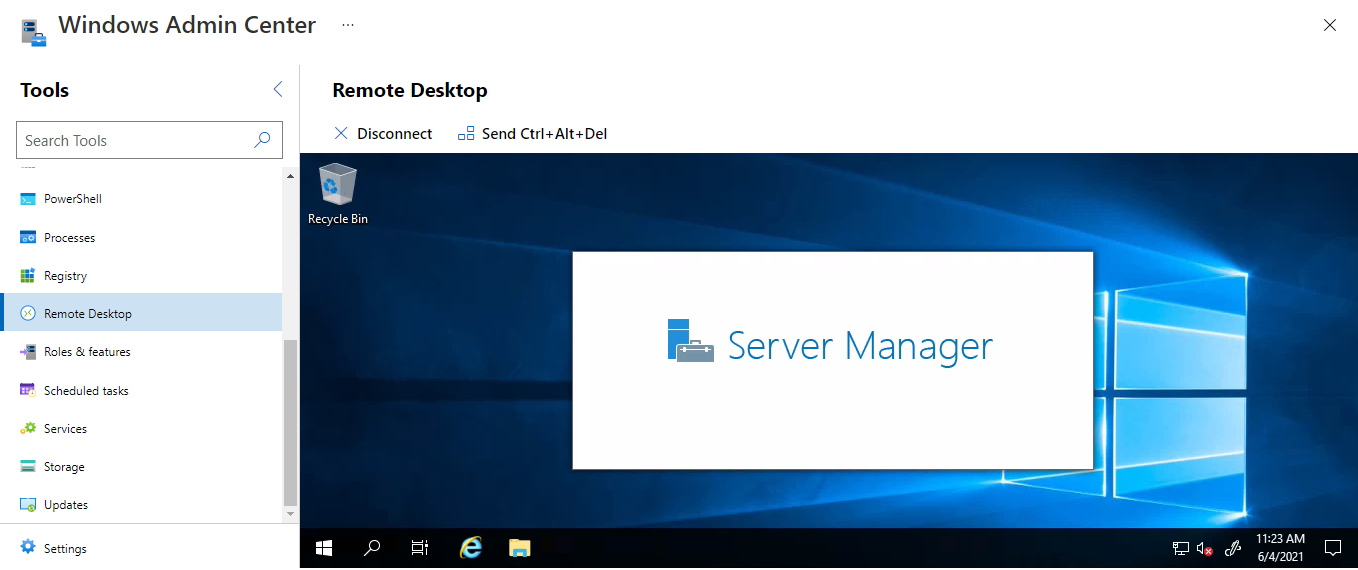The width and height of the screenshot is (1358, 570).
Task: Click the network tray icon
Action: [x=1181, y=548]
